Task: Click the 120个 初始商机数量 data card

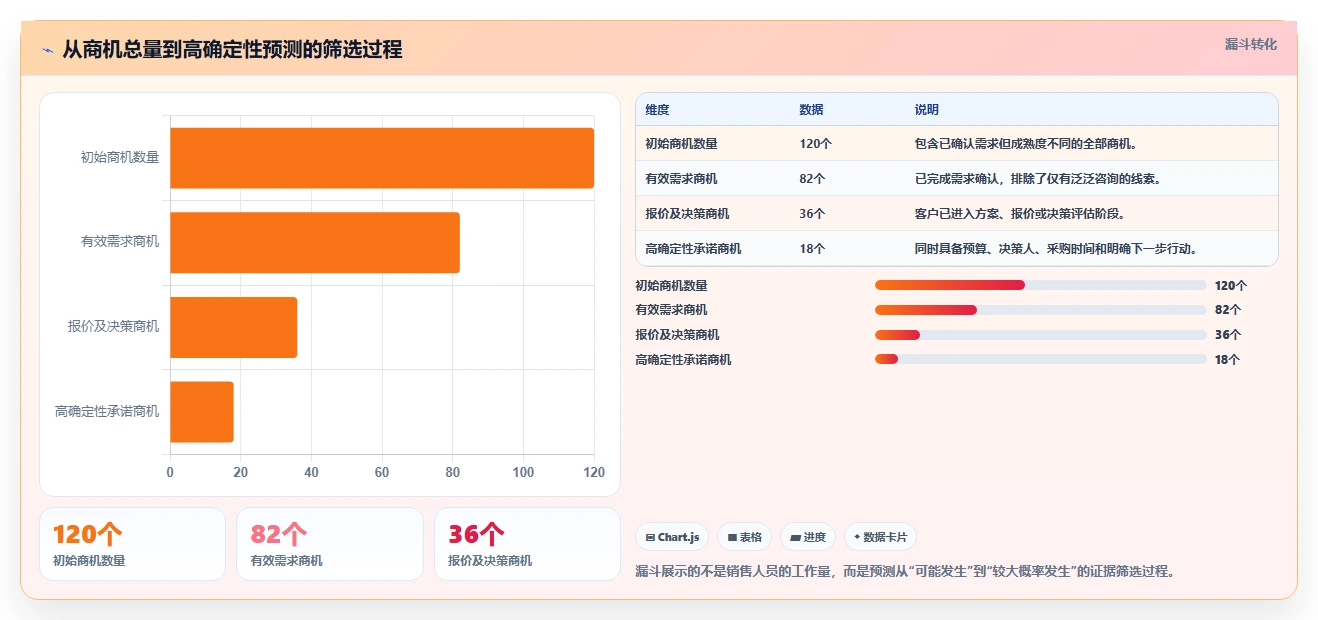Action: (x=132, y=544)
